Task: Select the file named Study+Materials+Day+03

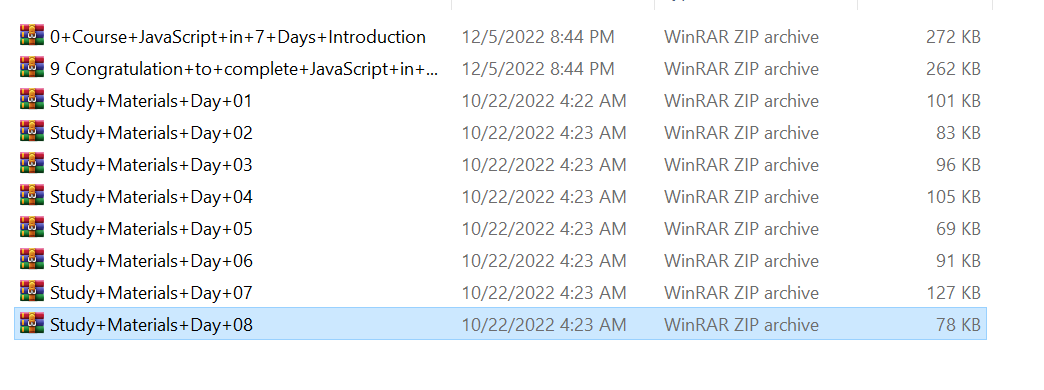Action: point(151,165)
